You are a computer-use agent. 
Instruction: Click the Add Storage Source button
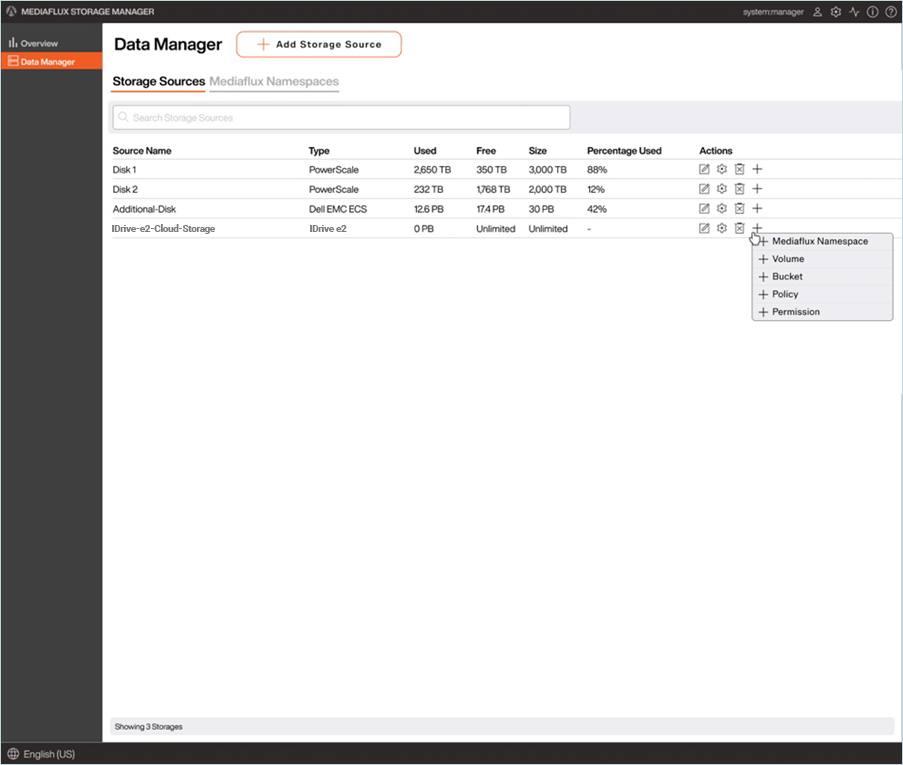click(x=318, y=45)
